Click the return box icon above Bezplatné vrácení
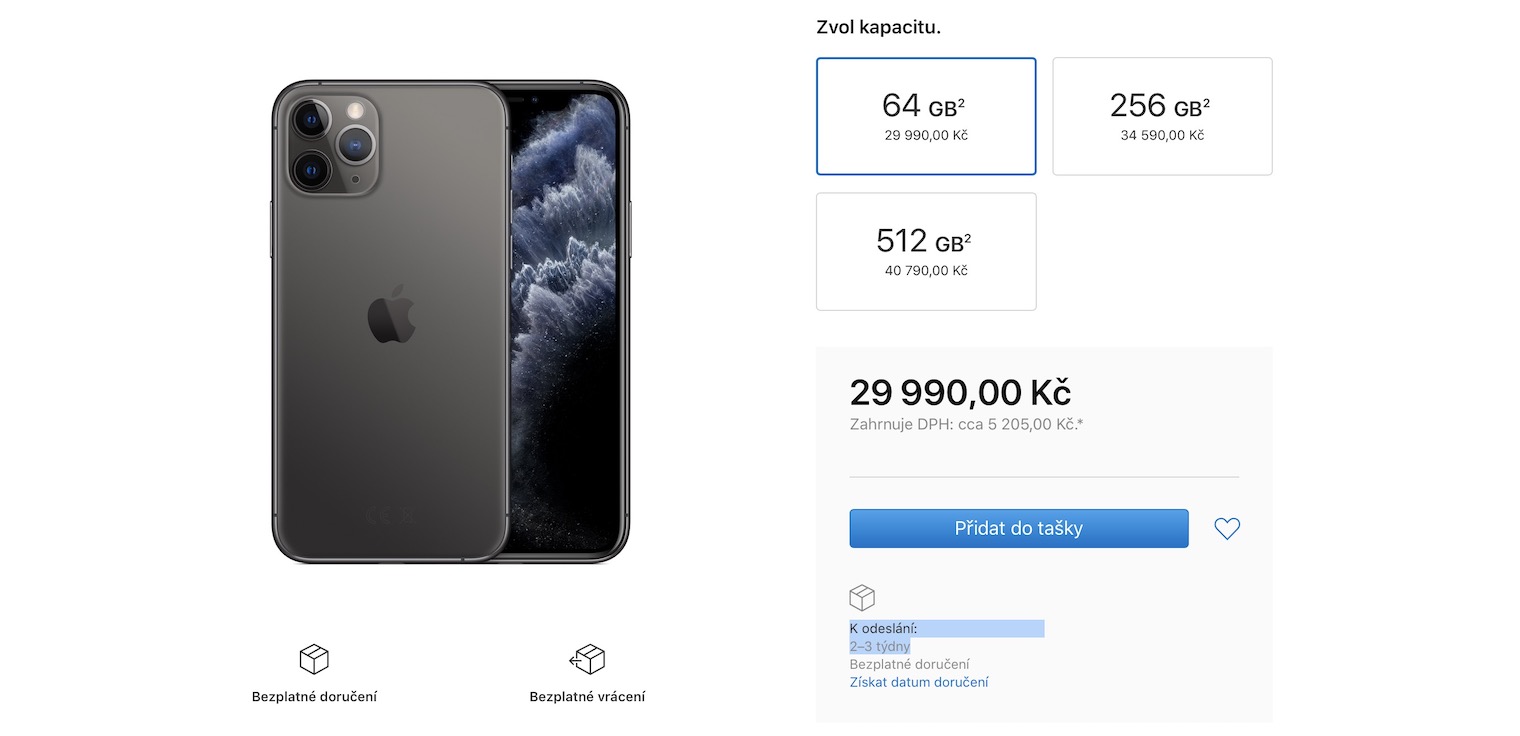This screenshot has height=736, width=1520. 587,659
